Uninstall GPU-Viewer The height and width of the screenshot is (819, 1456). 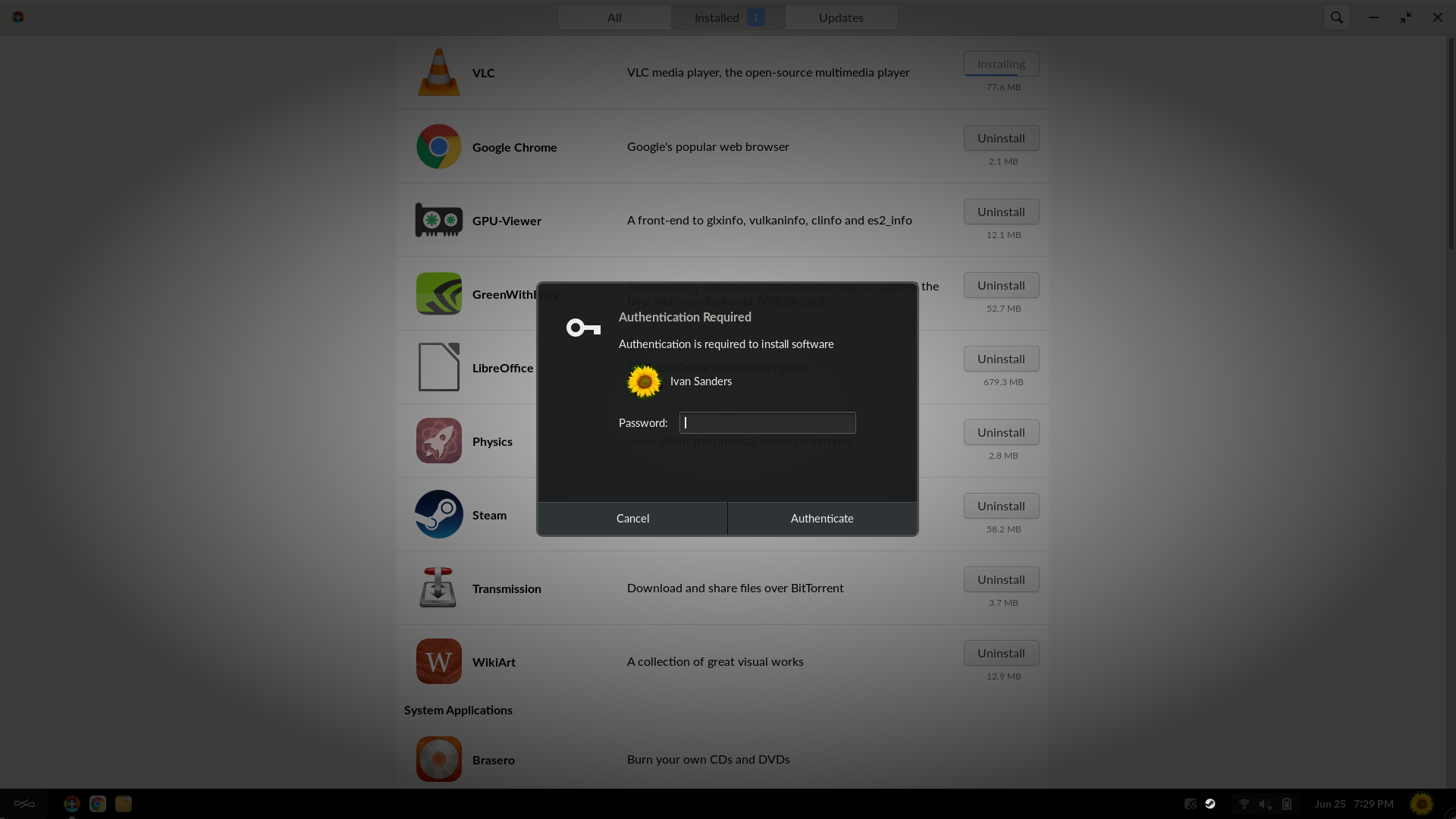[x=1001, y=212]
